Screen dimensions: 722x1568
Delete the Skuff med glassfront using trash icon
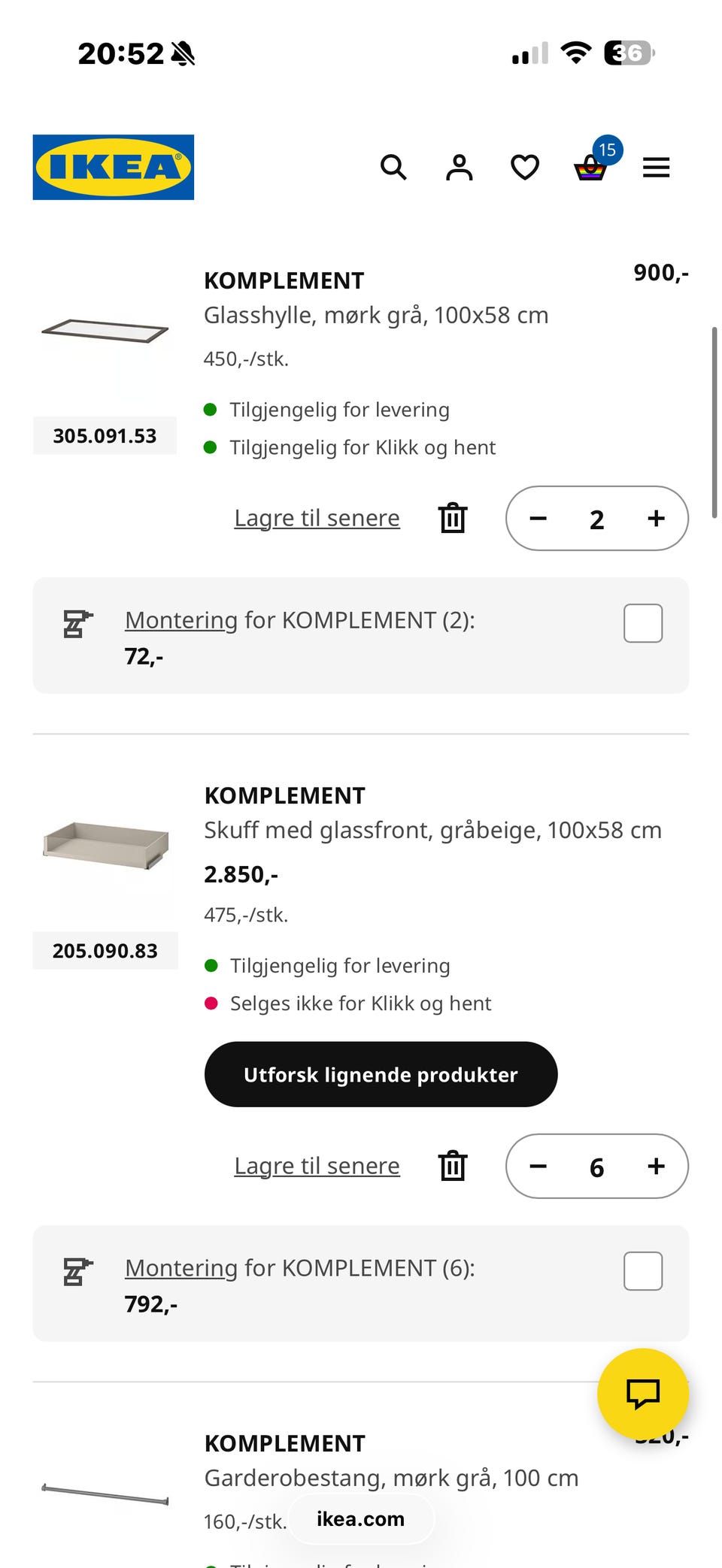(x=453, y=1166)
